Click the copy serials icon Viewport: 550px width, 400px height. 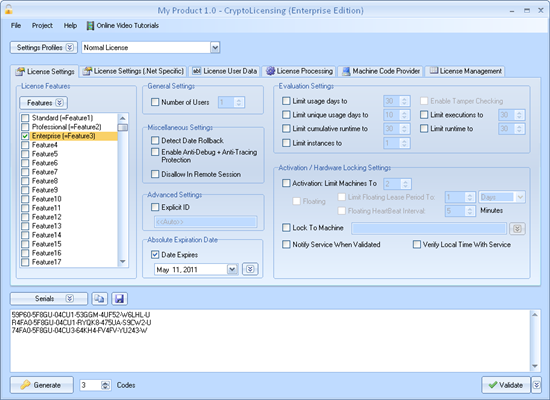(x=100, y=299)
